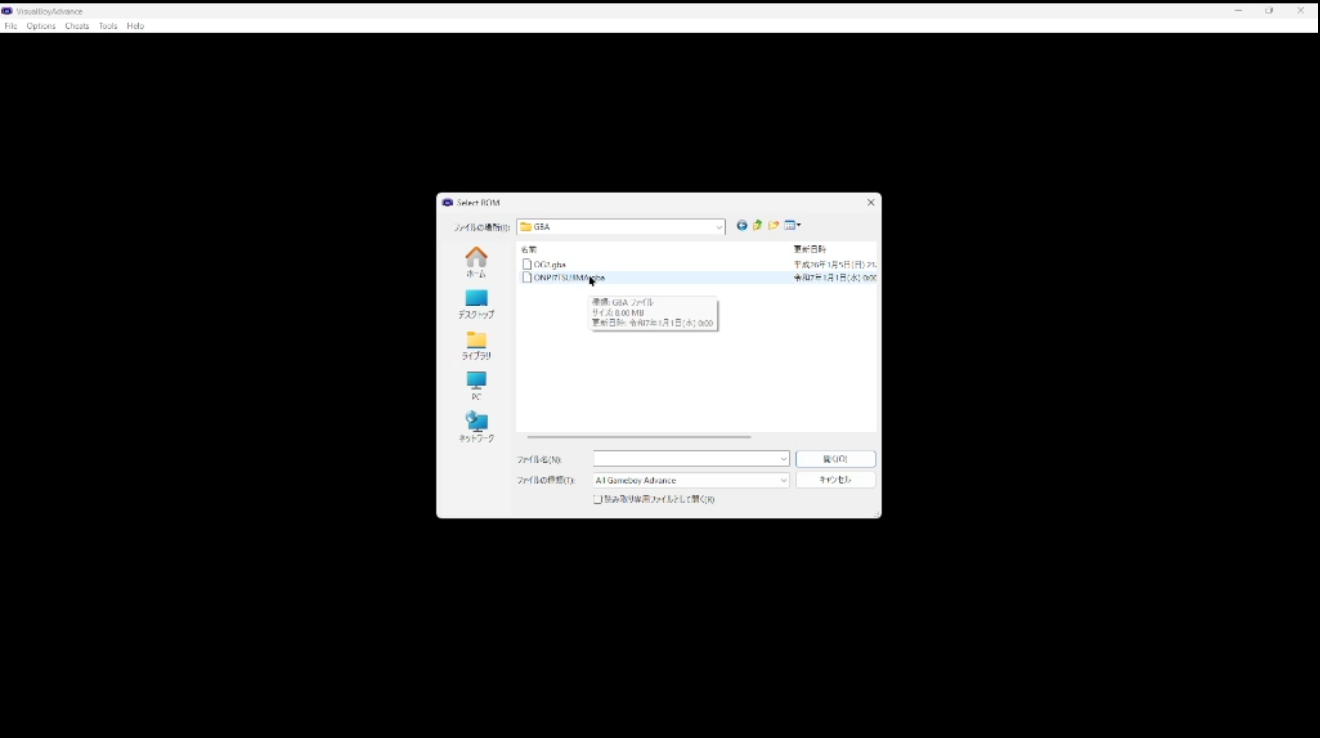Select the PC location in sidebar
1320x738 pixels.
476,386
